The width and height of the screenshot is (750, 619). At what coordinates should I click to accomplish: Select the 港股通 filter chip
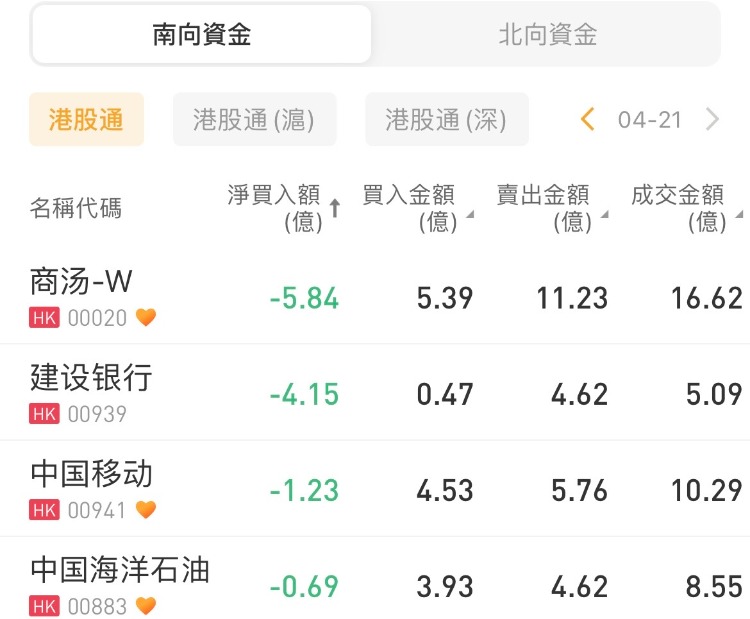click(x=86, y=119)
